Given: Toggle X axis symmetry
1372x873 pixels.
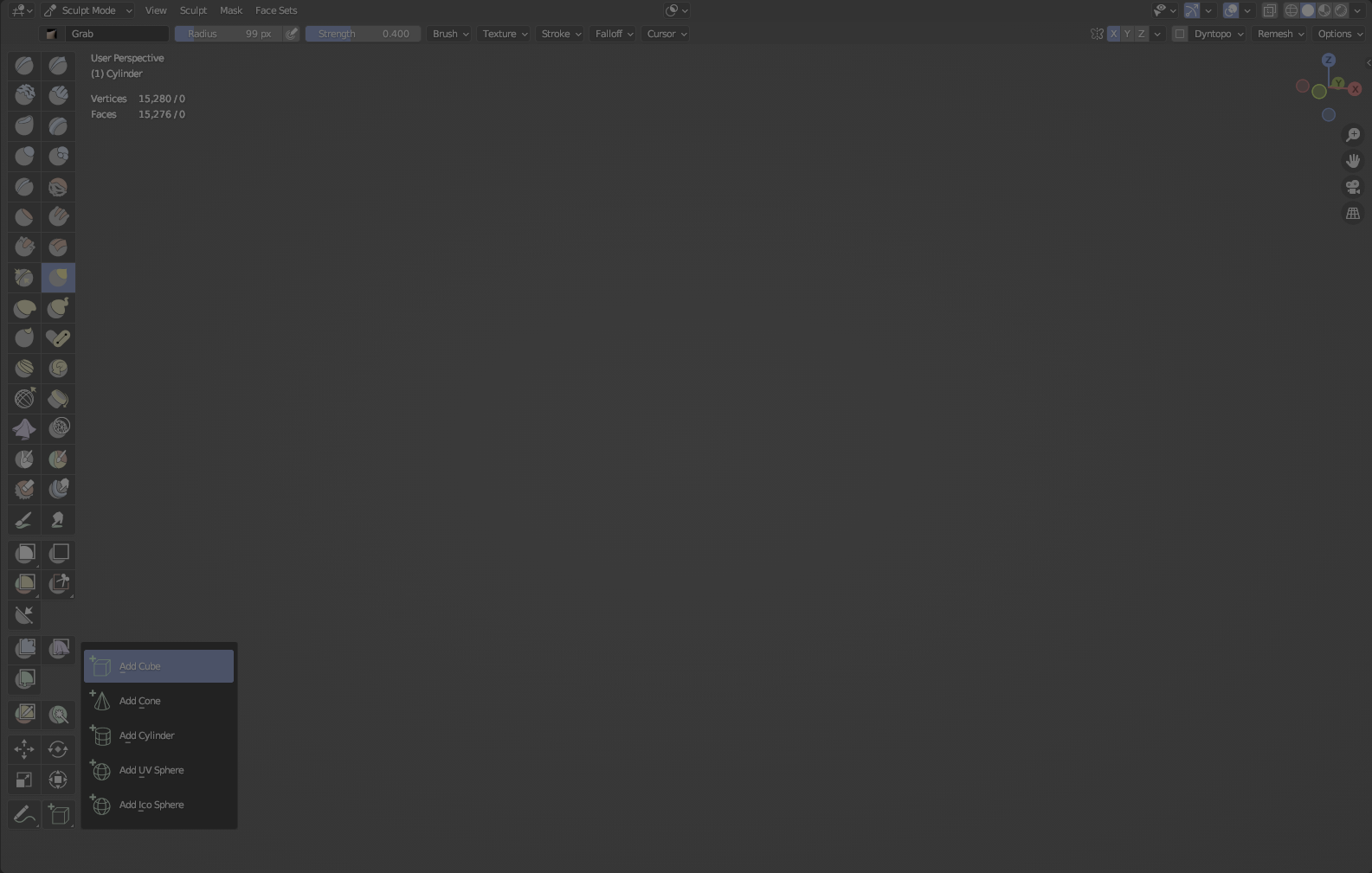Looking at the screenshot, I should [1113, 34].
